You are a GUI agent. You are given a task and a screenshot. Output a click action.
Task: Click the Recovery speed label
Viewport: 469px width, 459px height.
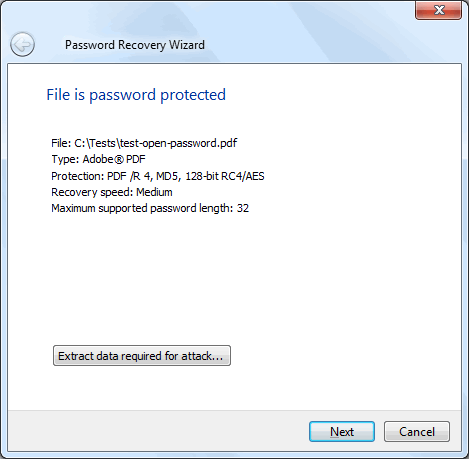coord(92,192)
